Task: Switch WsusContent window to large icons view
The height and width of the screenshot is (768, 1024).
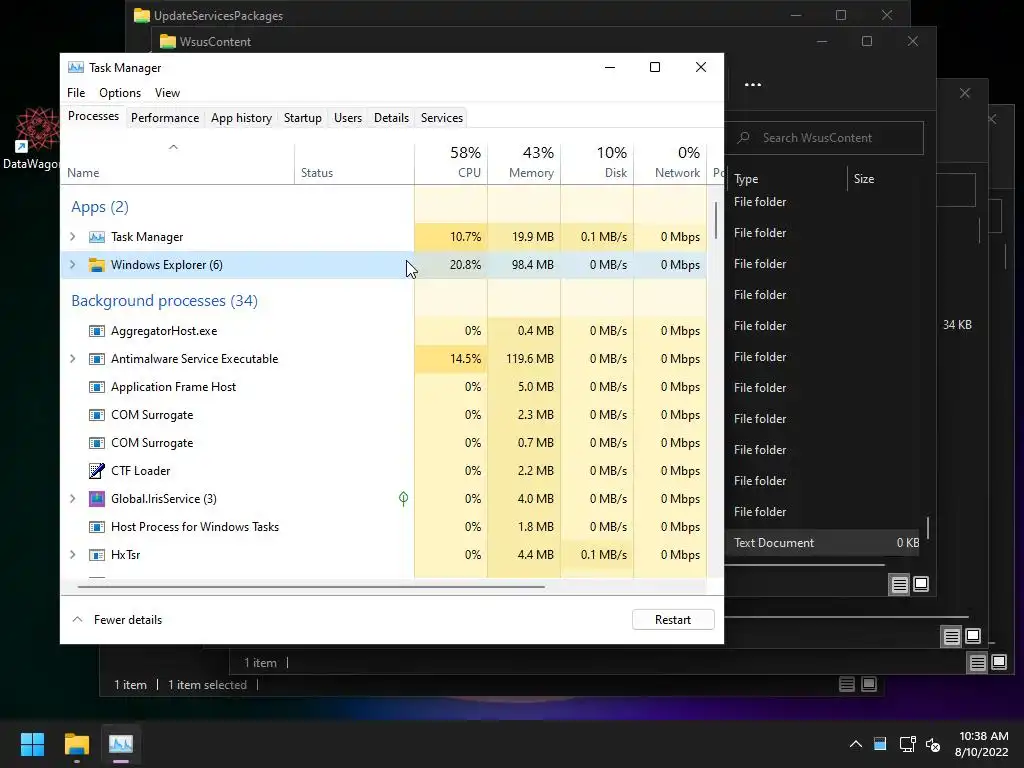Action: pos(921,584)
